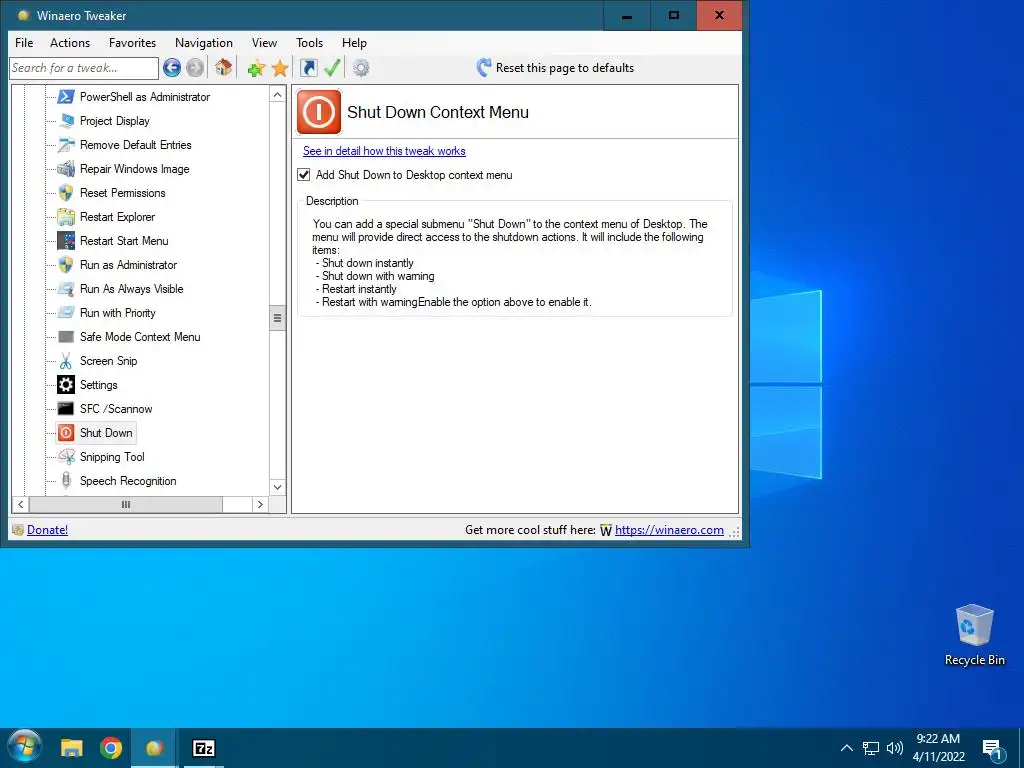The height and width of the screenshot is (768, 1024).
Task: Open the Tools menu
Action: (310, 42)
